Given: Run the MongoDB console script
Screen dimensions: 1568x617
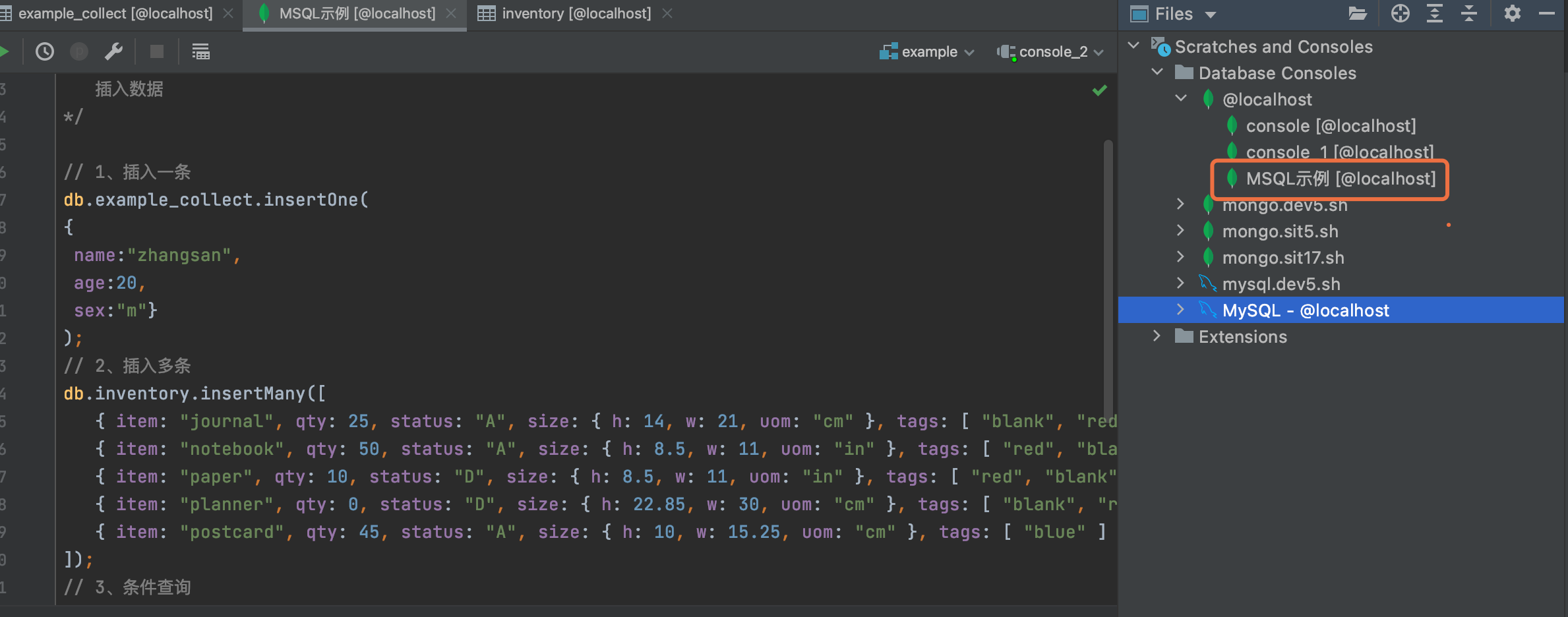Looking at the screenshot, I should (5, 51).
